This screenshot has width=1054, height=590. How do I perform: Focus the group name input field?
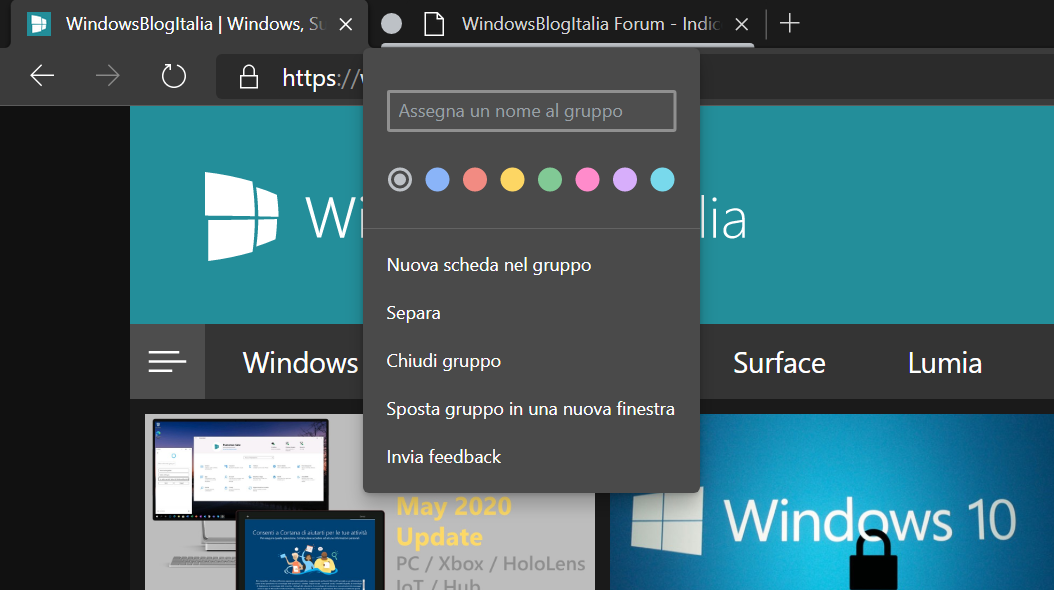click(x=532, y=111)
